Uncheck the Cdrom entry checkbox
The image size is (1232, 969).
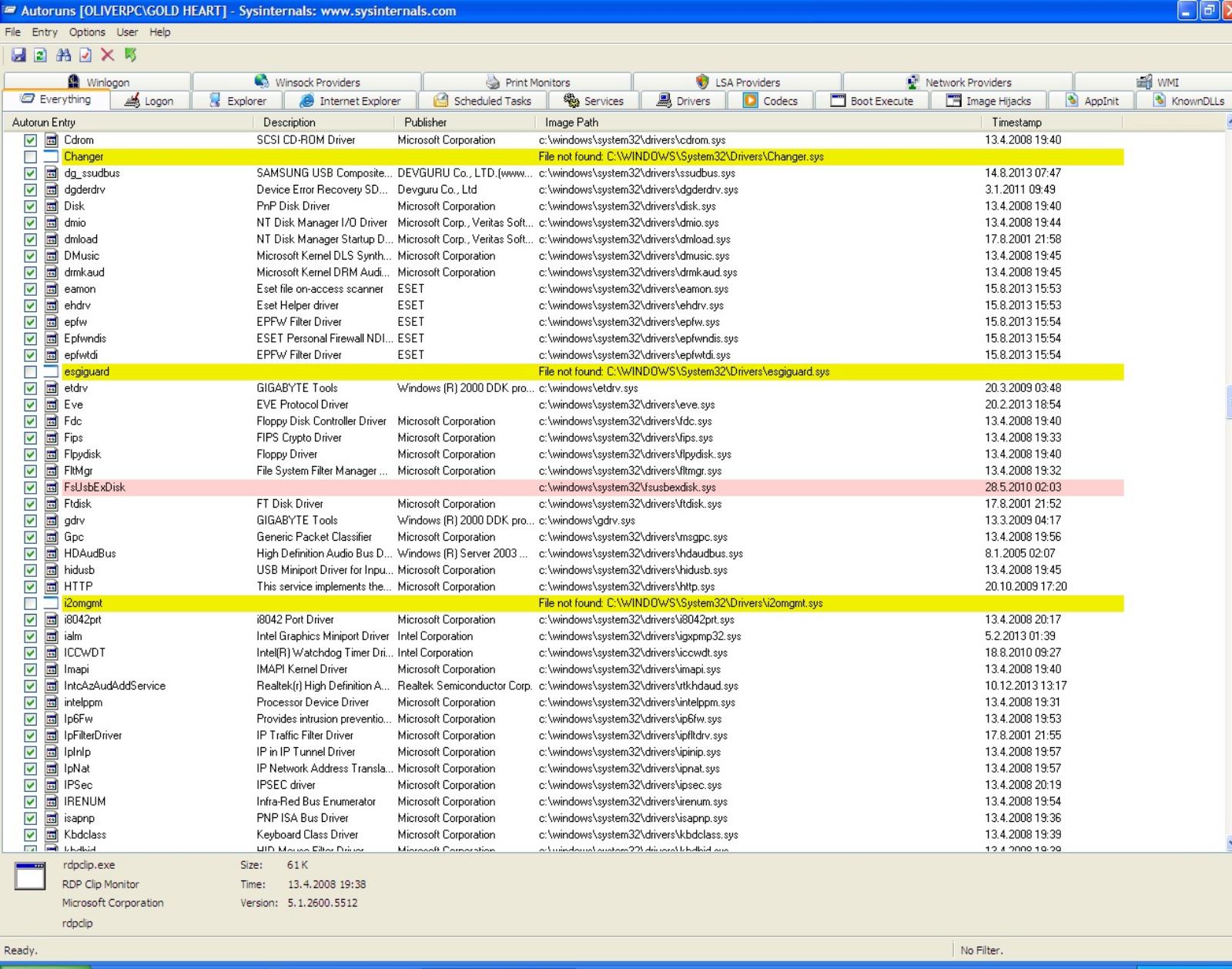(30, 140)
